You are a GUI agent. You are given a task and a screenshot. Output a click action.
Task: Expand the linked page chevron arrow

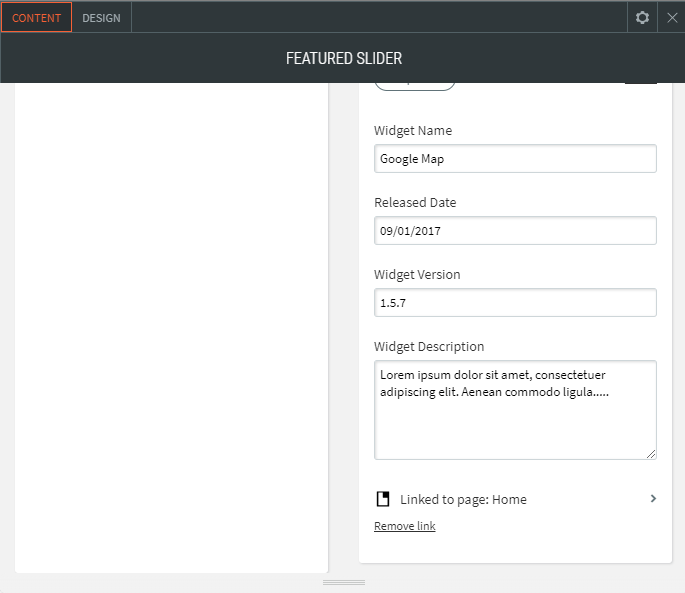(653, 498)
